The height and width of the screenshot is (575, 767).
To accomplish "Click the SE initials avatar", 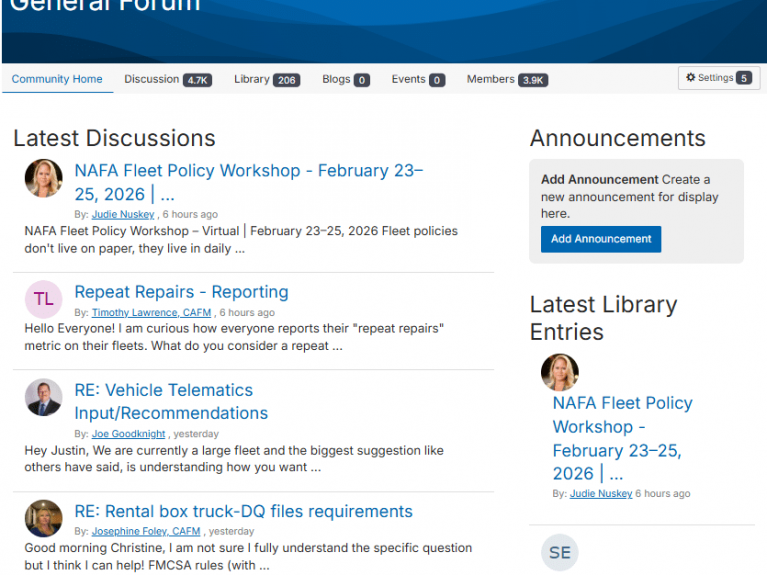I will [560, 553].
